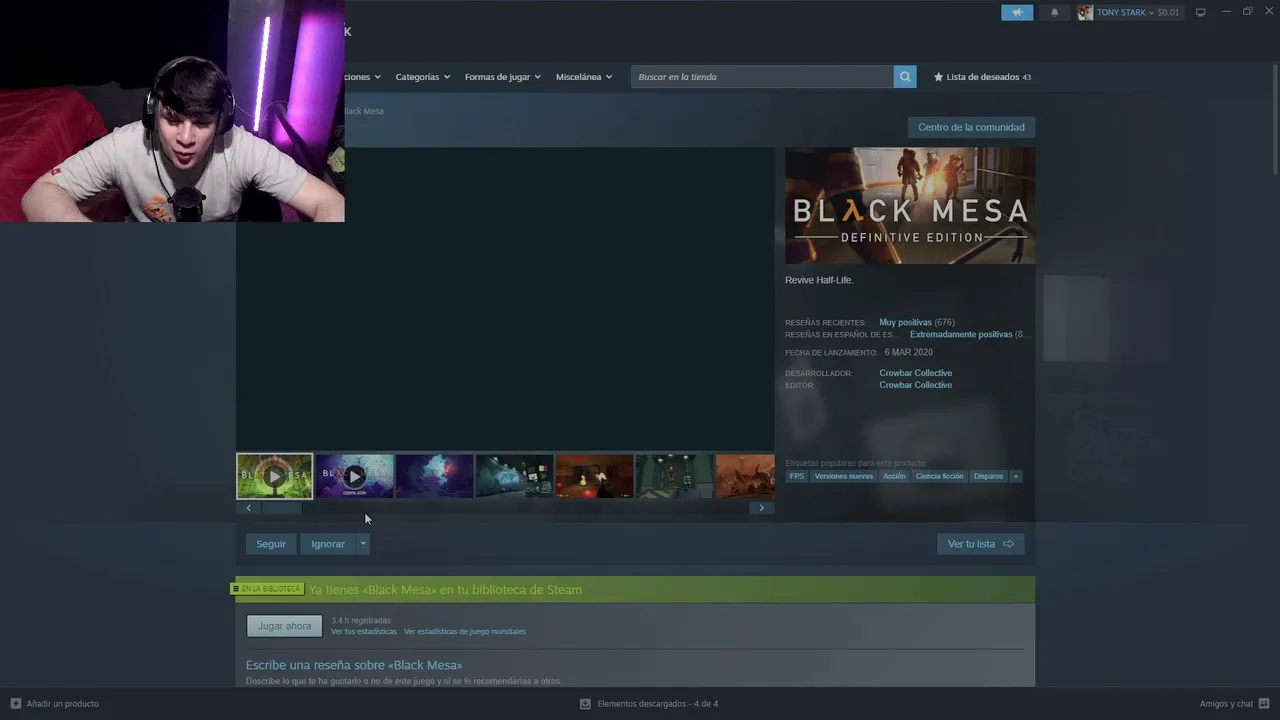This screenshot has height=720, width=1280.
Task: Click the media strip horizontal scrollbar handle
Action: (x=281, y=508)
